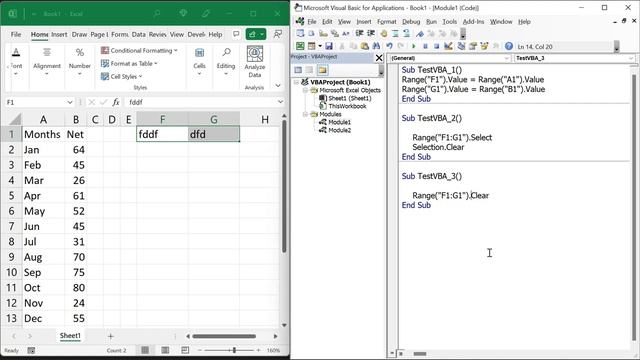Open the Properties Window toolbar icon

pos(473,46)
